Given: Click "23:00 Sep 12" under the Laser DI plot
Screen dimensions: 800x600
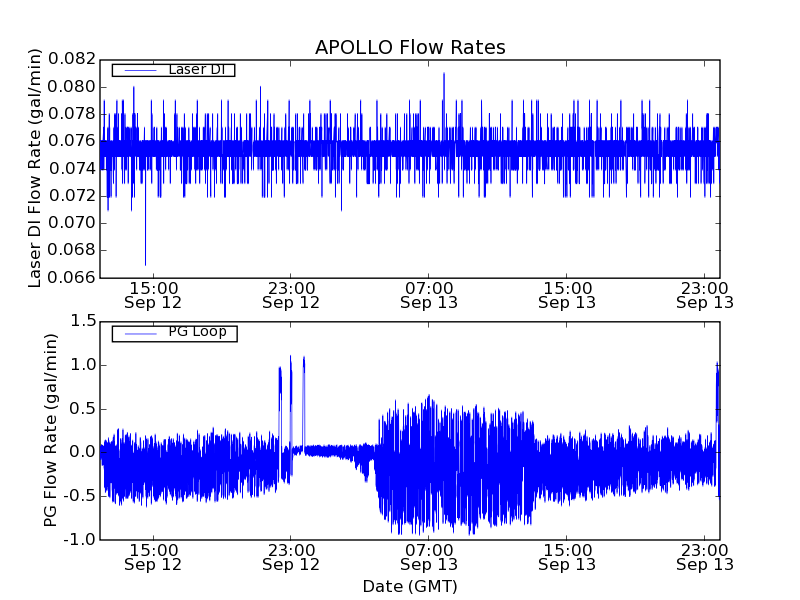Looking at the screenshot, I should (x=291, y=295).
